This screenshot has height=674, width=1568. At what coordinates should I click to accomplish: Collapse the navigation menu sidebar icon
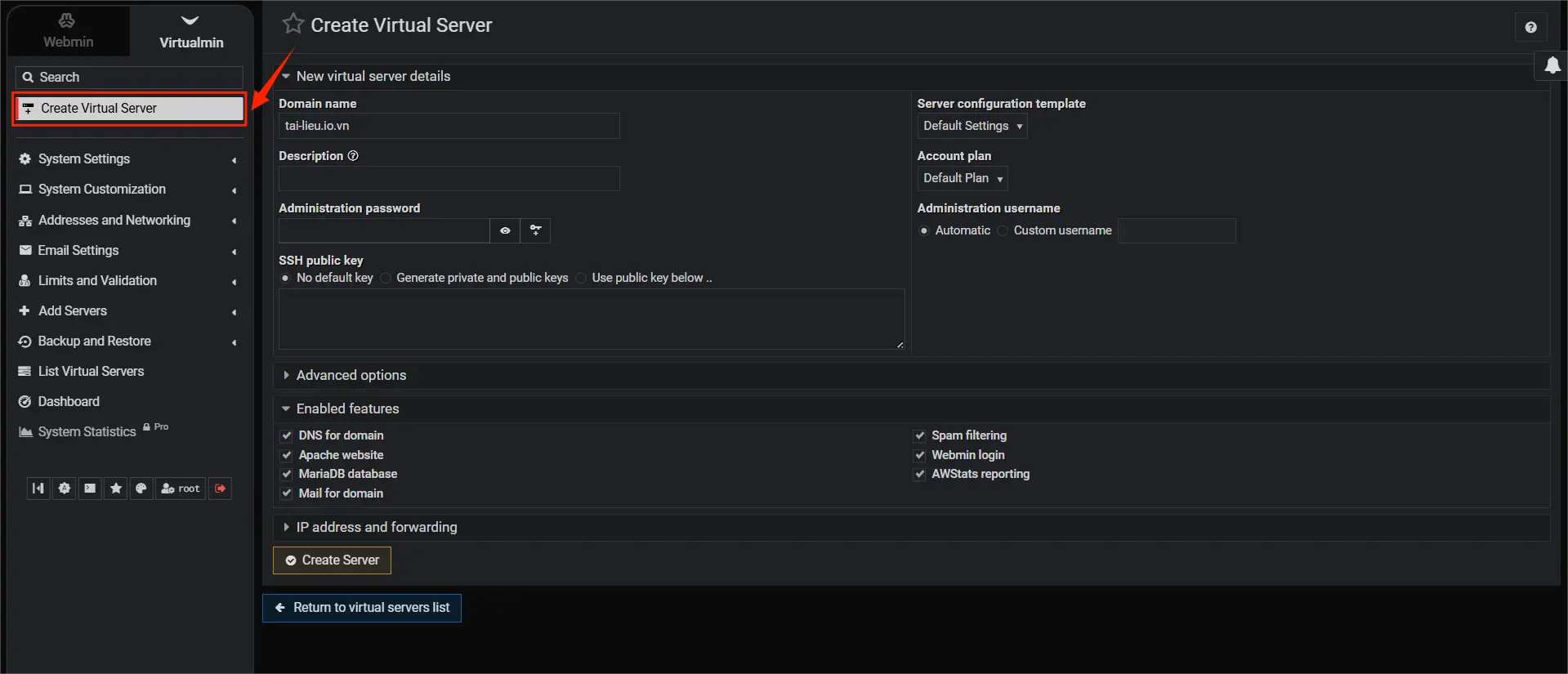click(38, 489)
